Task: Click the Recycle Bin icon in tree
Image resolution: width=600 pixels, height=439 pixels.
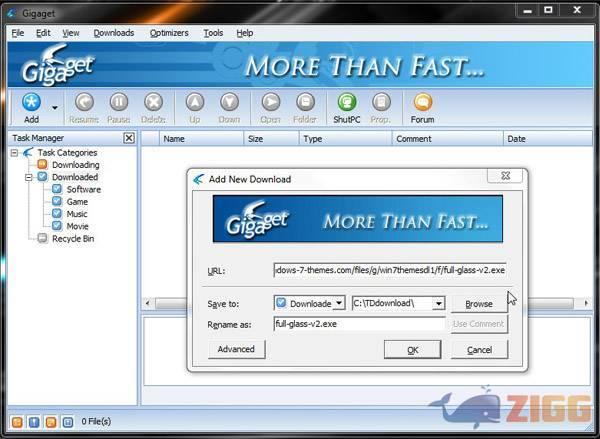Action: click(42, 238)
